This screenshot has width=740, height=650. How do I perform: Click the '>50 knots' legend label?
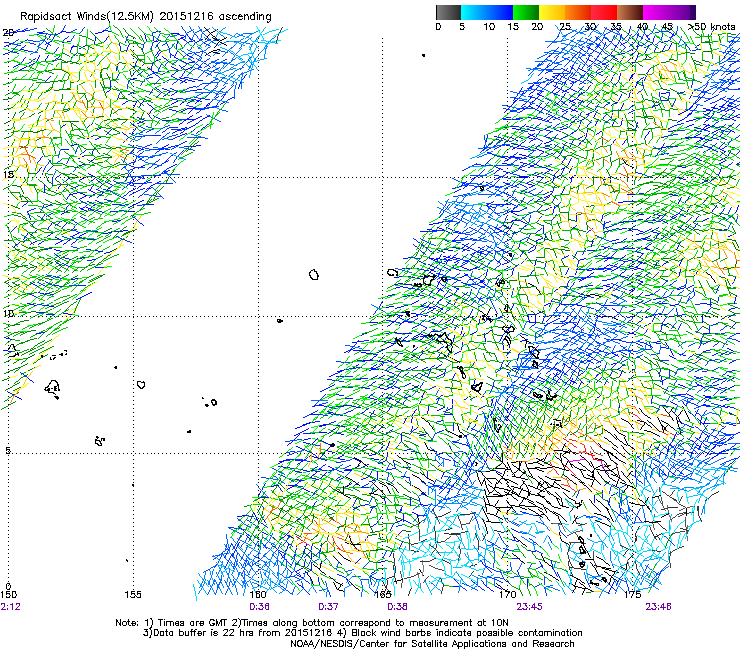[712, 27]
